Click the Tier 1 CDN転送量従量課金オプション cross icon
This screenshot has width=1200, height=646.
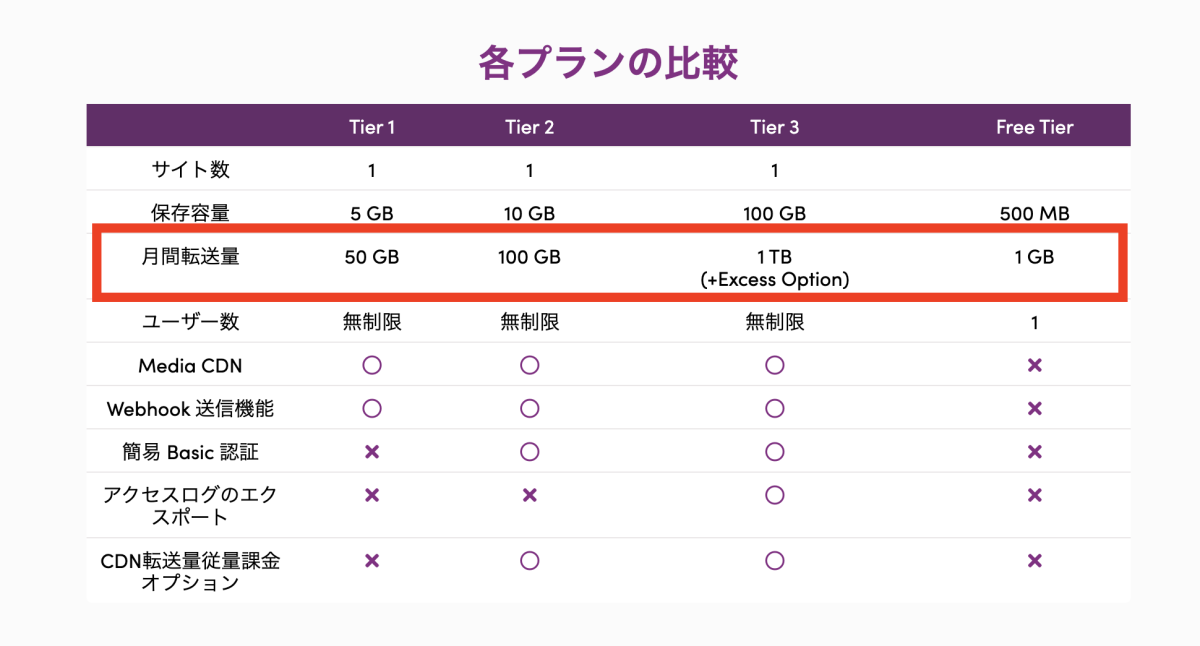[x=372, y=561]
